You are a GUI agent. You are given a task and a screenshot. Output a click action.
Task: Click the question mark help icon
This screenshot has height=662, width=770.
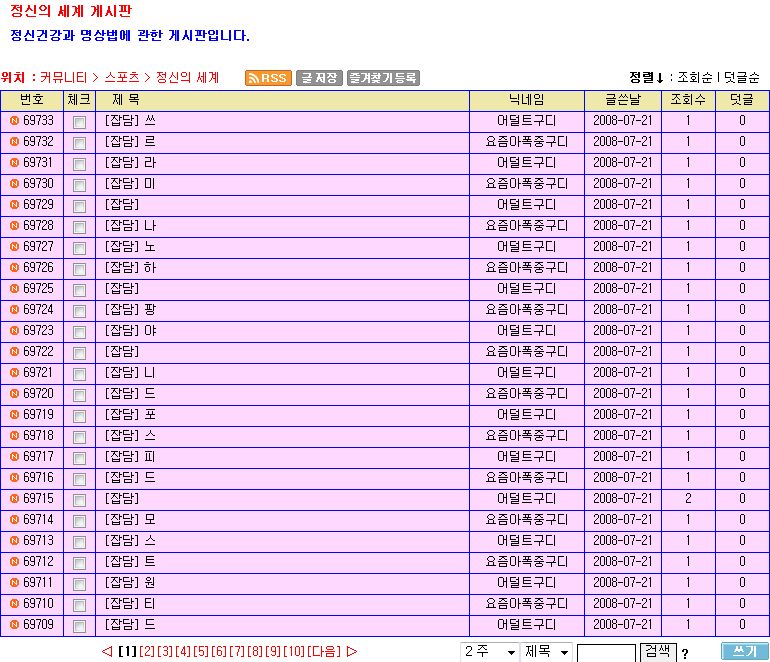pyautogui.click(x=685, y=654)
